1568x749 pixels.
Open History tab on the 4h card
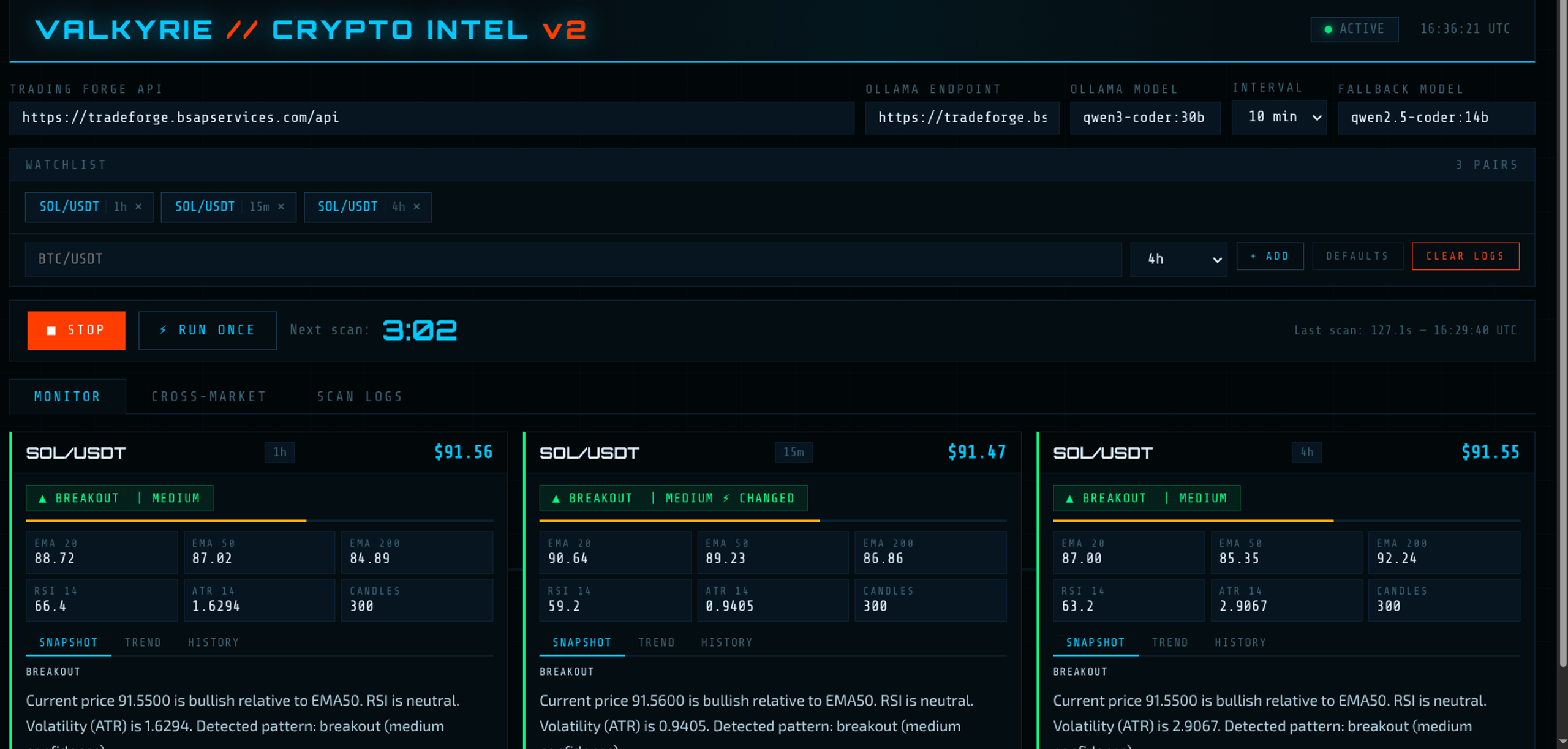1240,642
